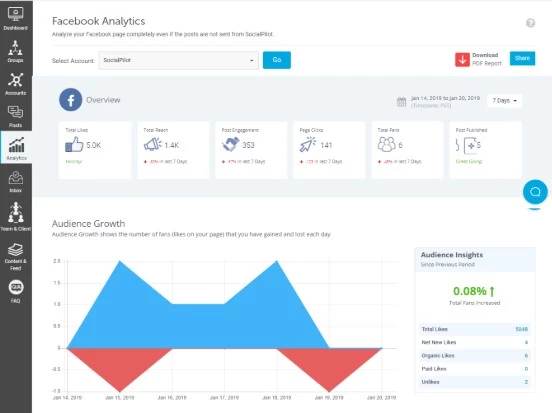
Task: Click the 353 Post Engagement value
Action: coord(248,145)
